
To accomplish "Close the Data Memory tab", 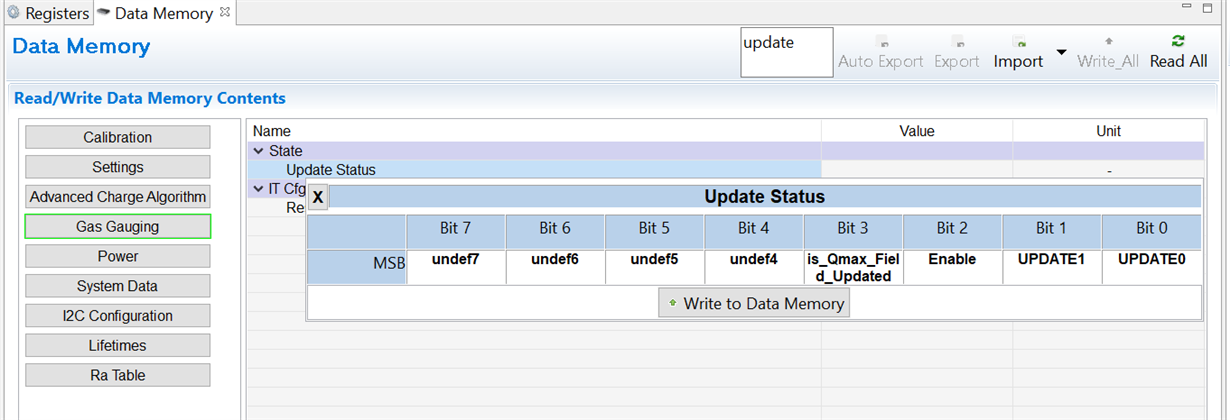I will point(224,12).
